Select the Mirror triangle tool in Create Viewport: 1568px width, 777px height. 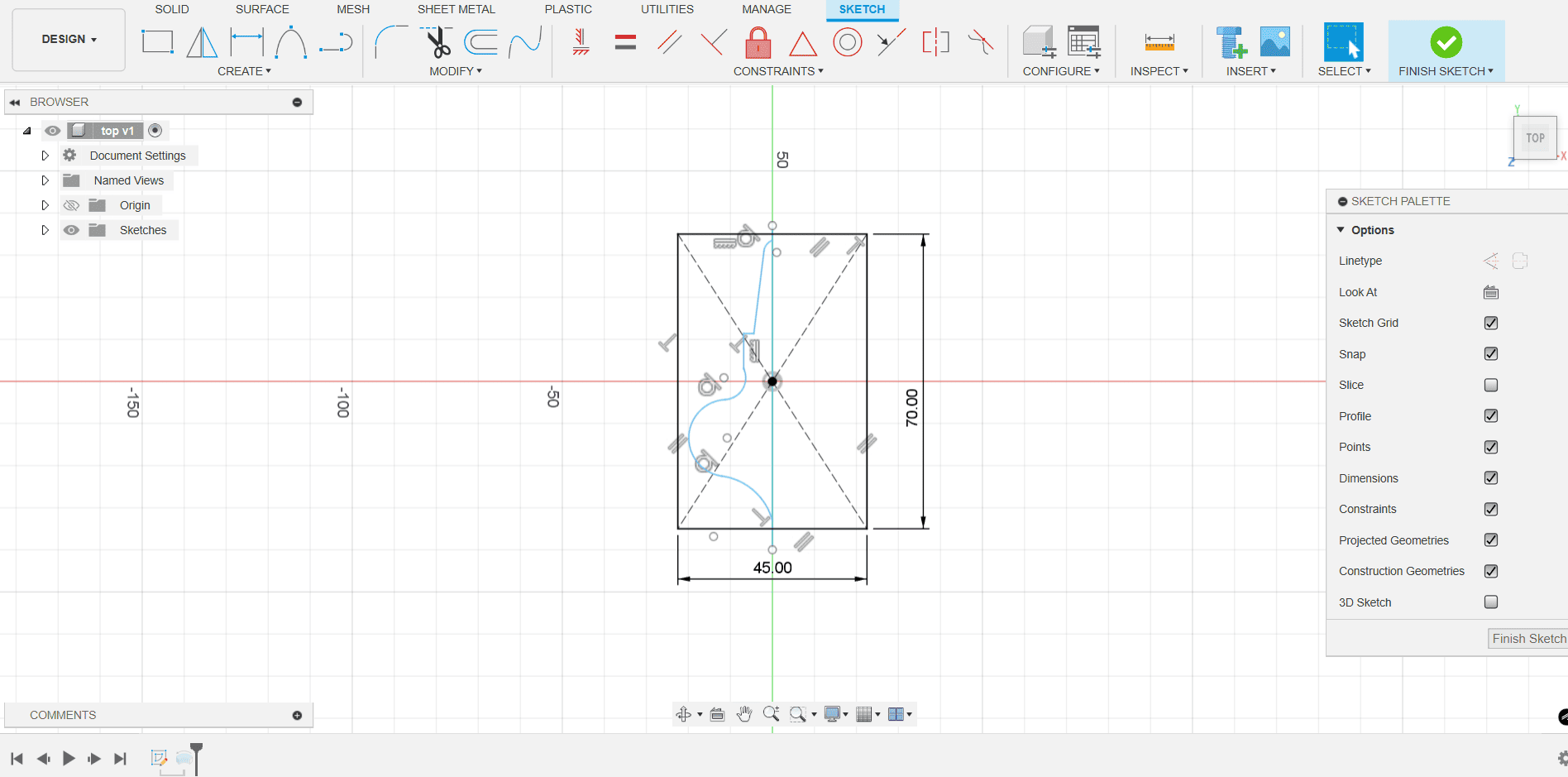coord(202,41)
